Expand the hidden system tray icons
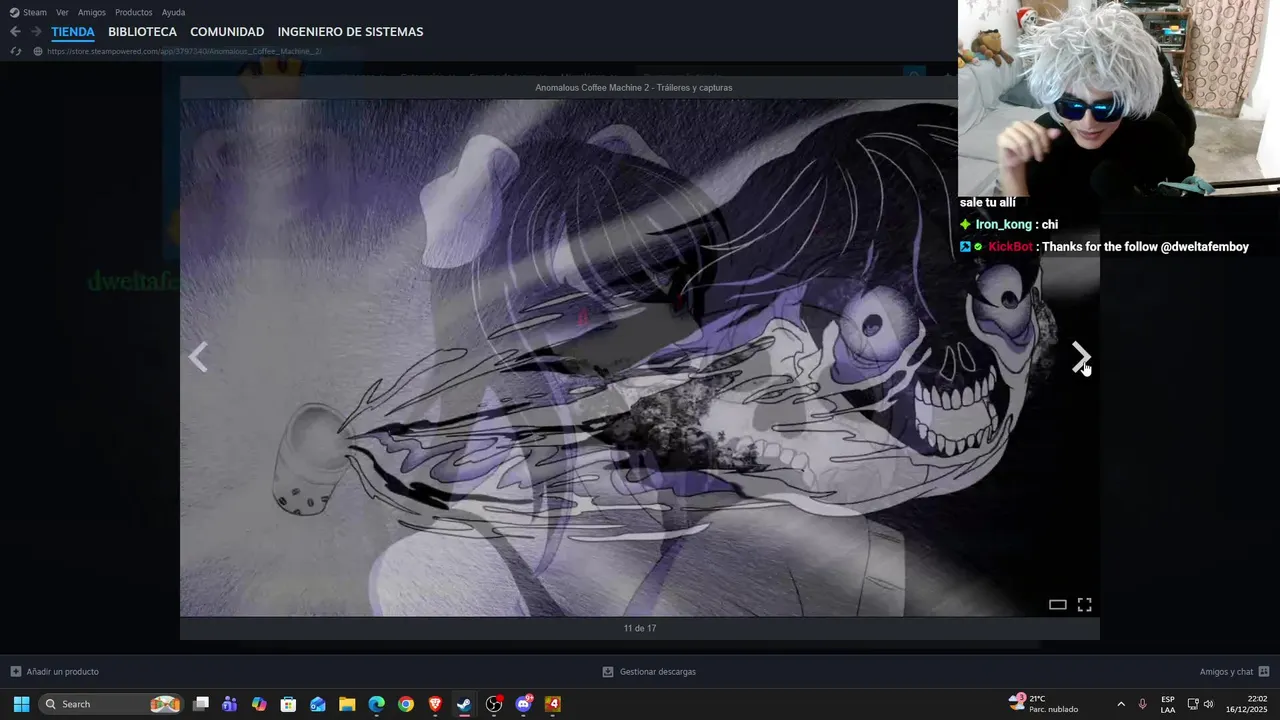This screenshot has width=1280, height=720. click(x=1120, y=704)
